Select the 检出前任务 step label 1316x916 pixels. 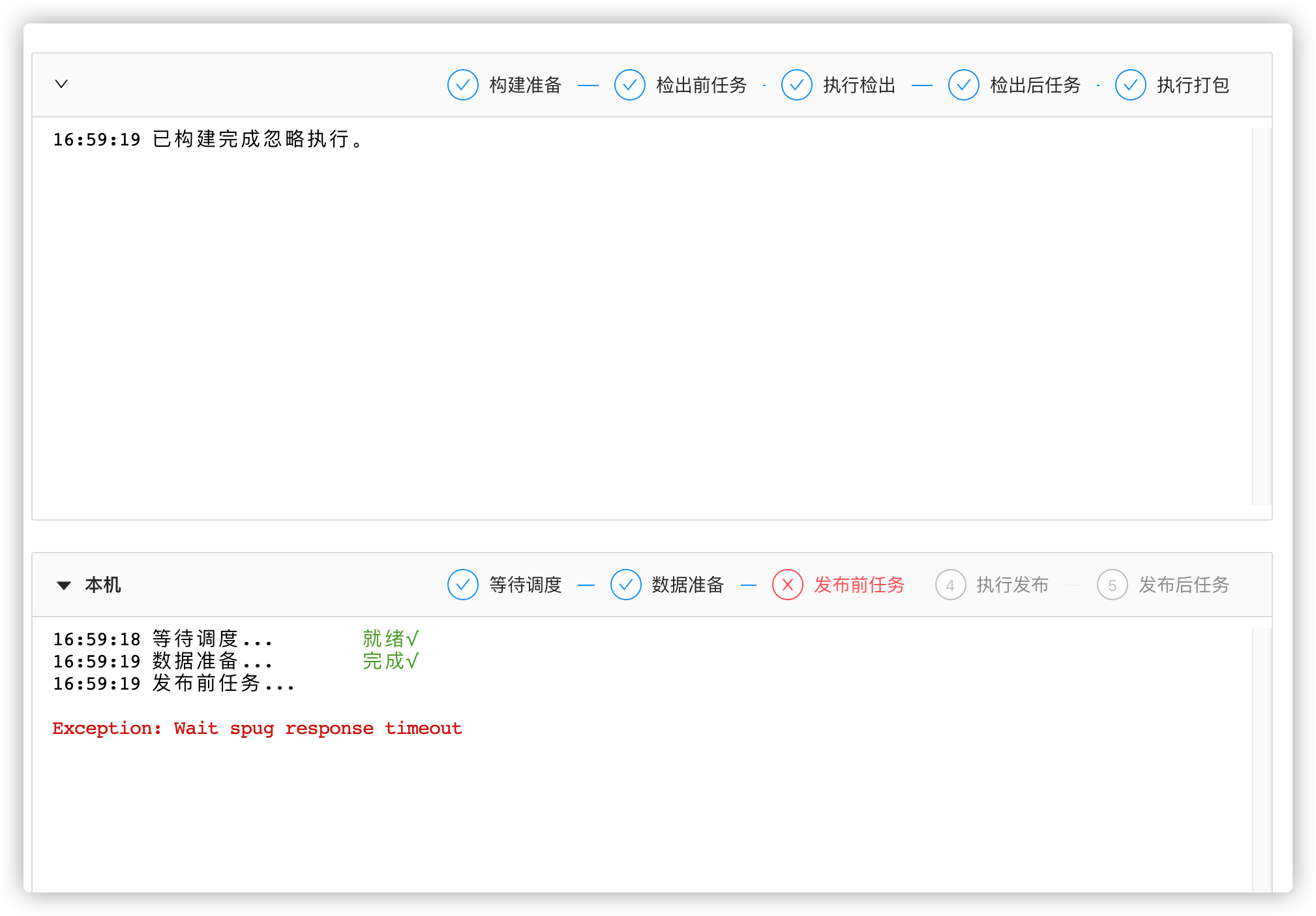coord(702,85)
